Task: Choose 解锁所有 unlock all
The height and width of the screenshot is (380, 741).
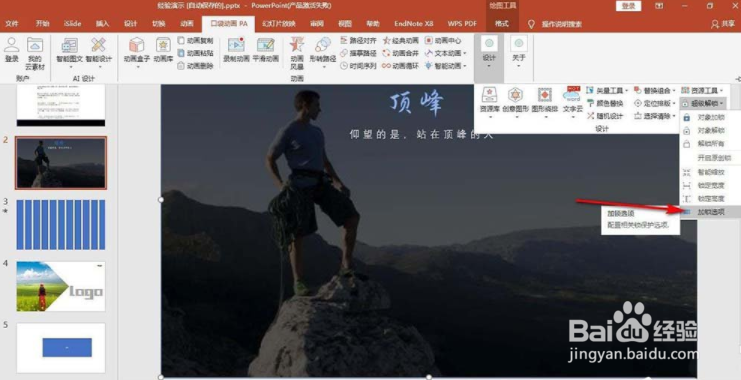Action: (710, 144)
